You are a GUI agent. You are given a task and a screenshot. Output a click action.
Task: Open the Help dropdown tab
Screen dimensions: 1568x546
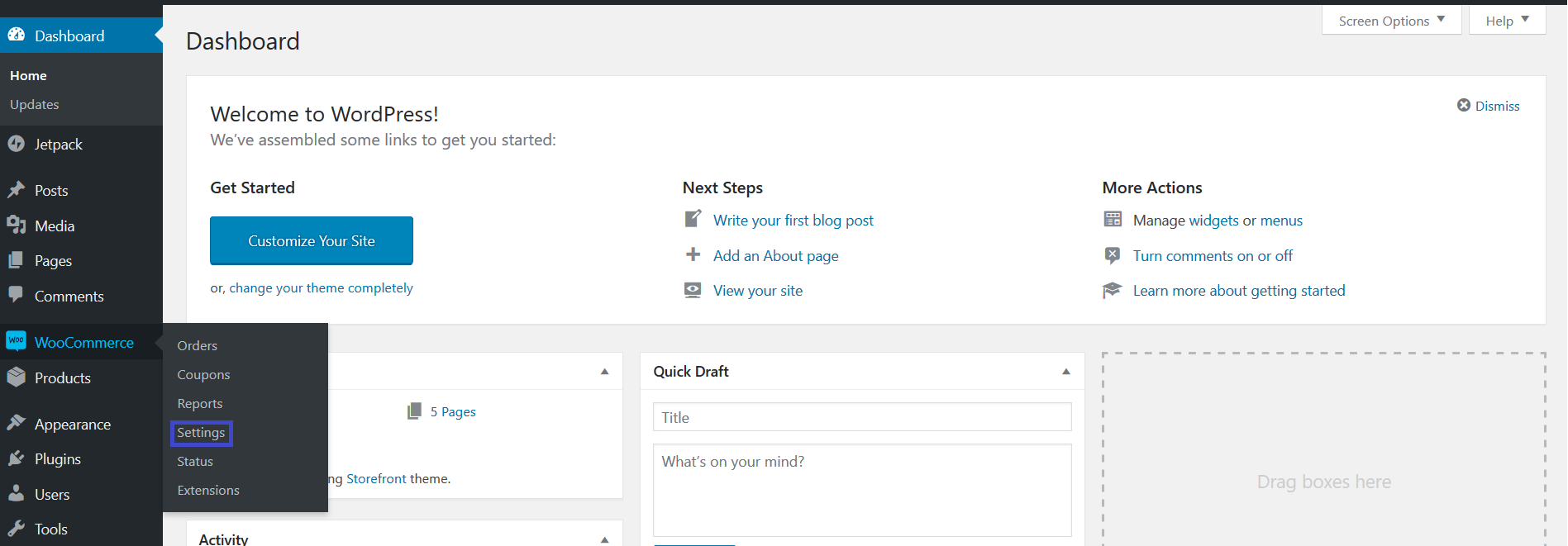(1507, 21)
